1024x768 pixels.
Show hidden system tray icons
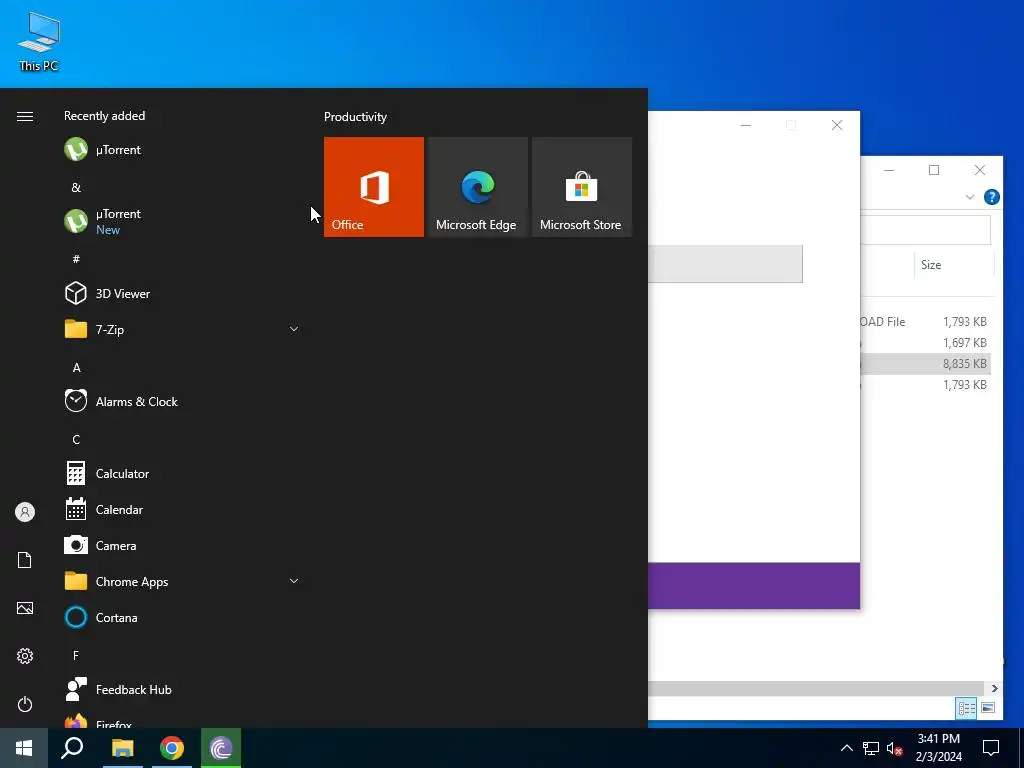[x=846, y=748]
